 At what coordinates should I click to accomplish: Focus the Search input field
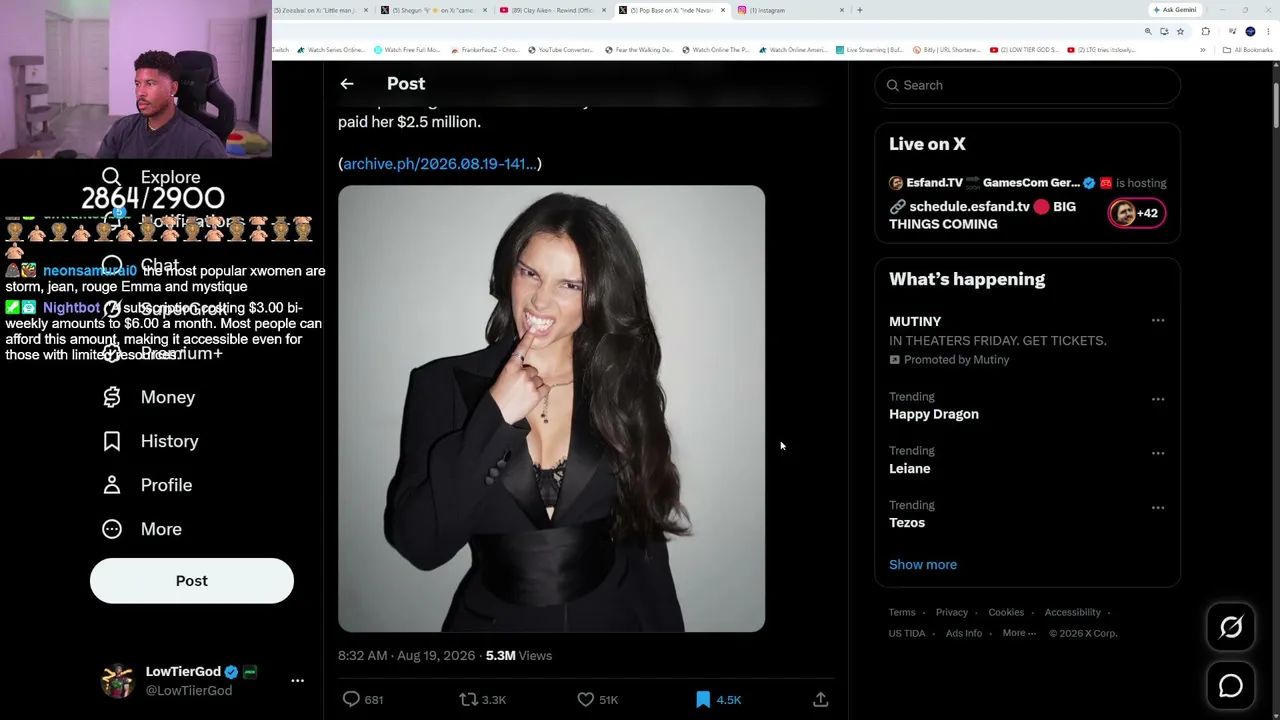pos(1028,85)
